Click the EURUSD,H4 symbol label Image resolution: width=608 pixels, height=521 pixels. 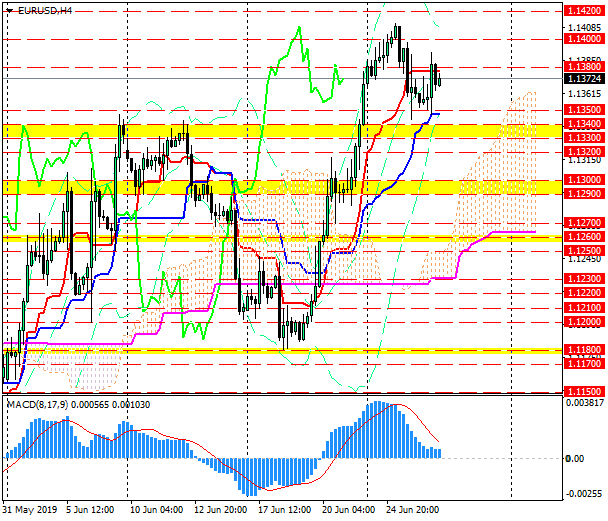45,11
